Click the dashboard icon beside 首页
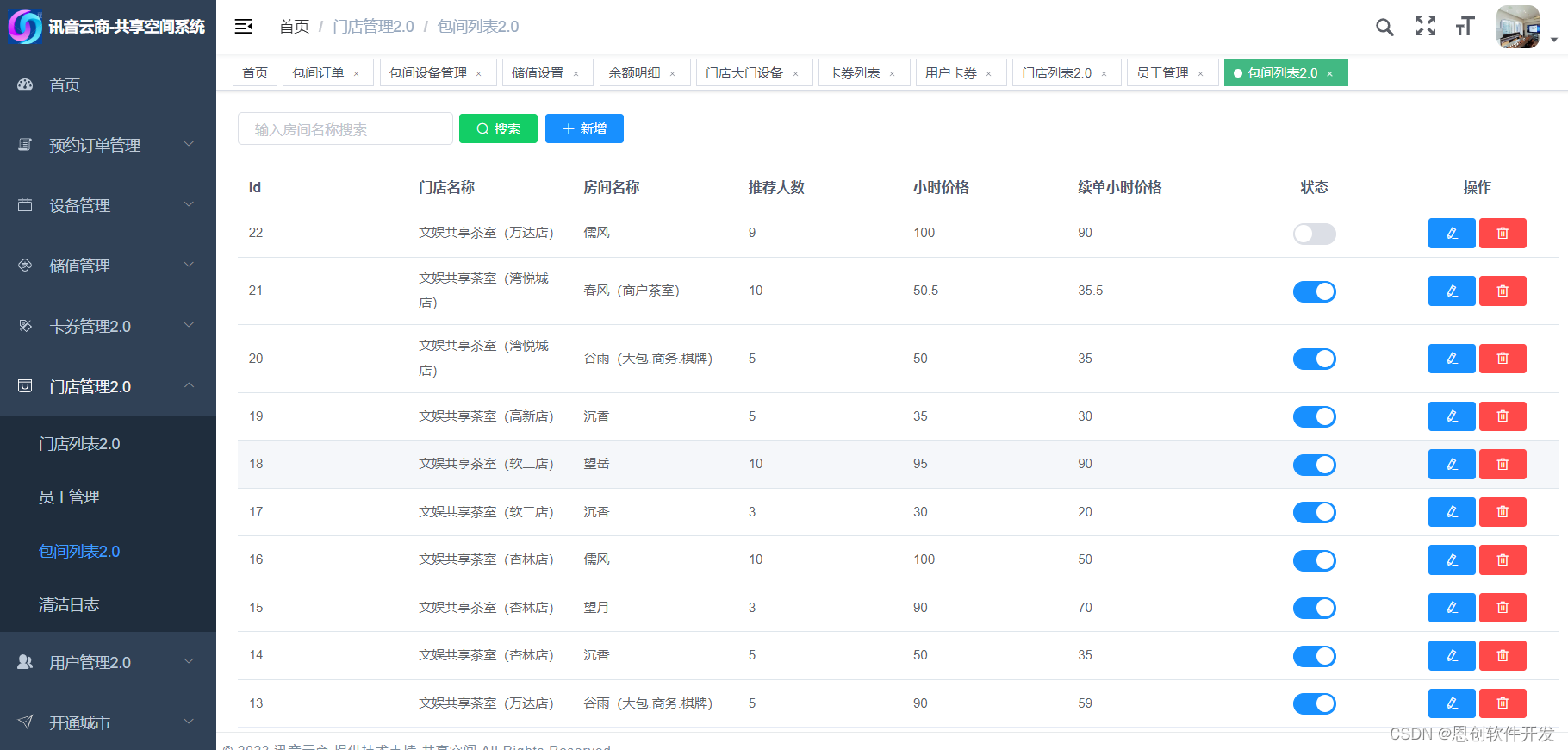This screenshot has width=1568, height=750. [x=25, y=84]
